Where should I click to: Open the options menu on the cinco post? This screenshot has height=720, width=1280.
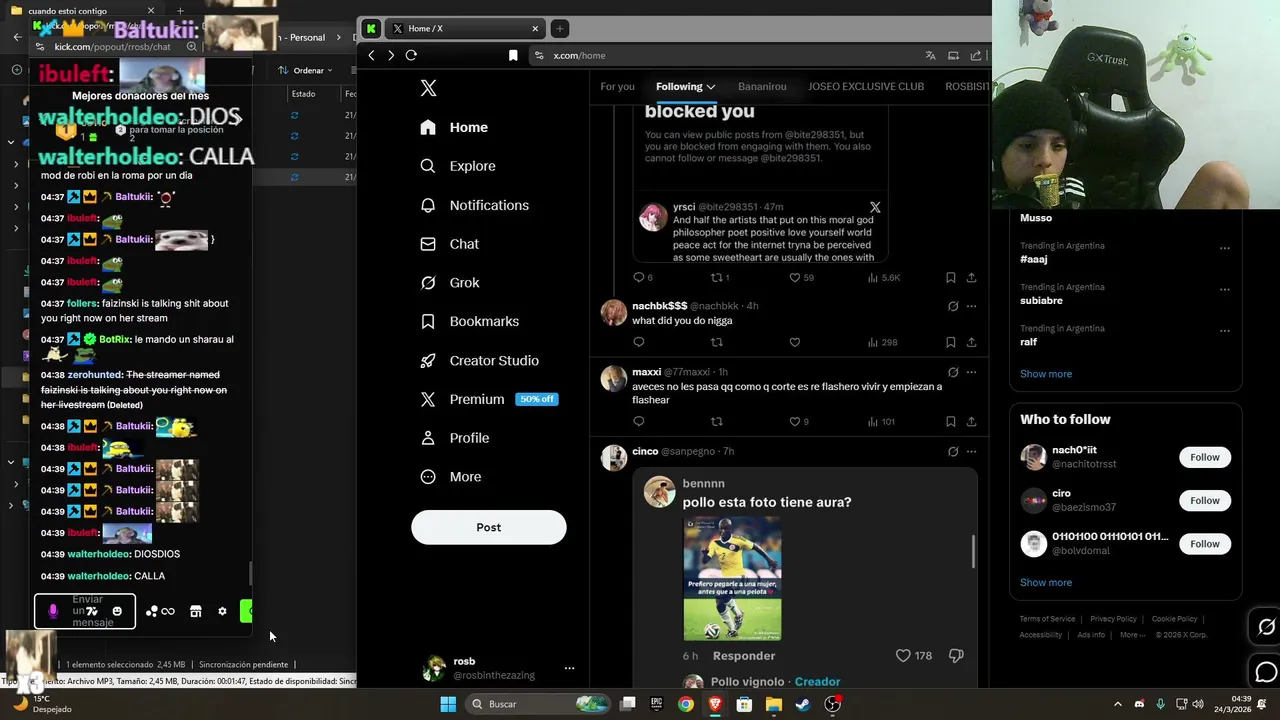(x=971, y=451)
